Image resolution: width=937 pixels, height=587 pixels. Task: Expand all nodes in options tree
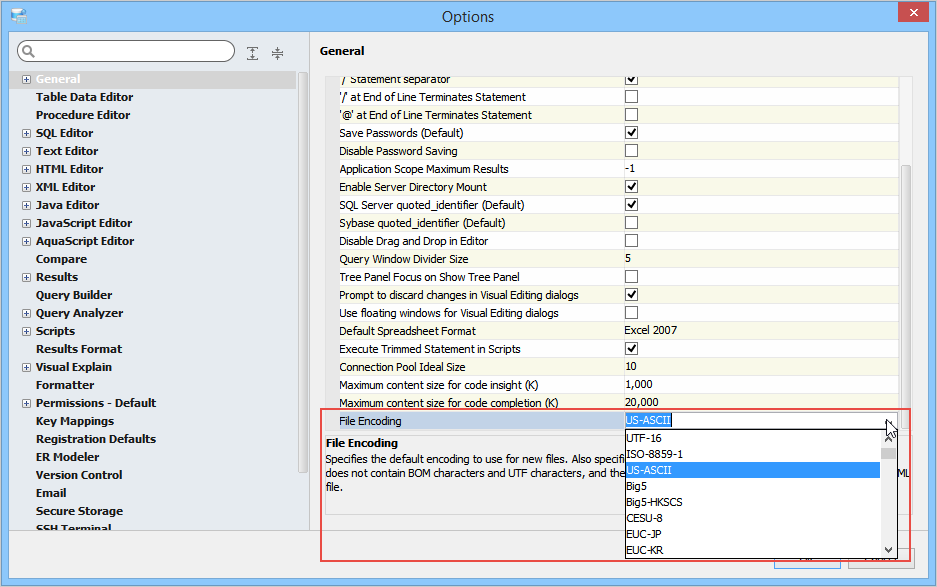[253, 53]
